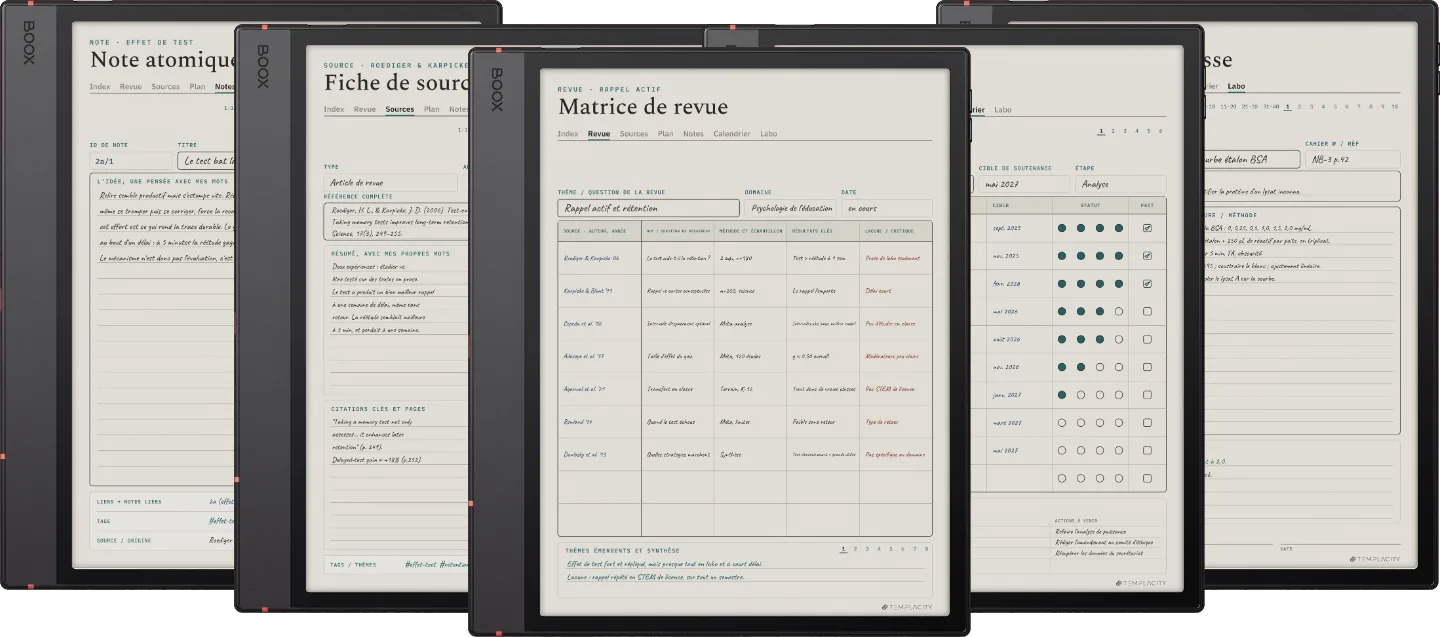Check the Fait box for mai 2027
This screenshot has height=637, width=1440.
tap(1147, 450)
